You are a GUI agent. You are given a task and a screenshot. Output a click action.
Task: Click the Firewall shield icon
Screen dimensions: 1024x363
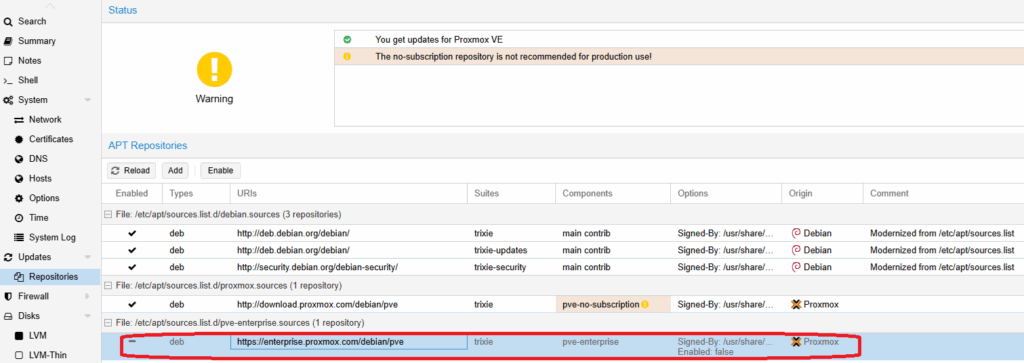coord(8,296)
